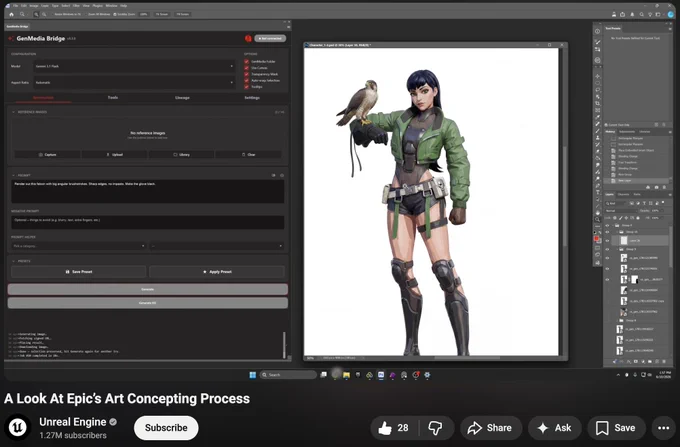This screenshot has height=447, width=680.
Task: Click the Home icon in options bar
Action: tap(11, 14)
